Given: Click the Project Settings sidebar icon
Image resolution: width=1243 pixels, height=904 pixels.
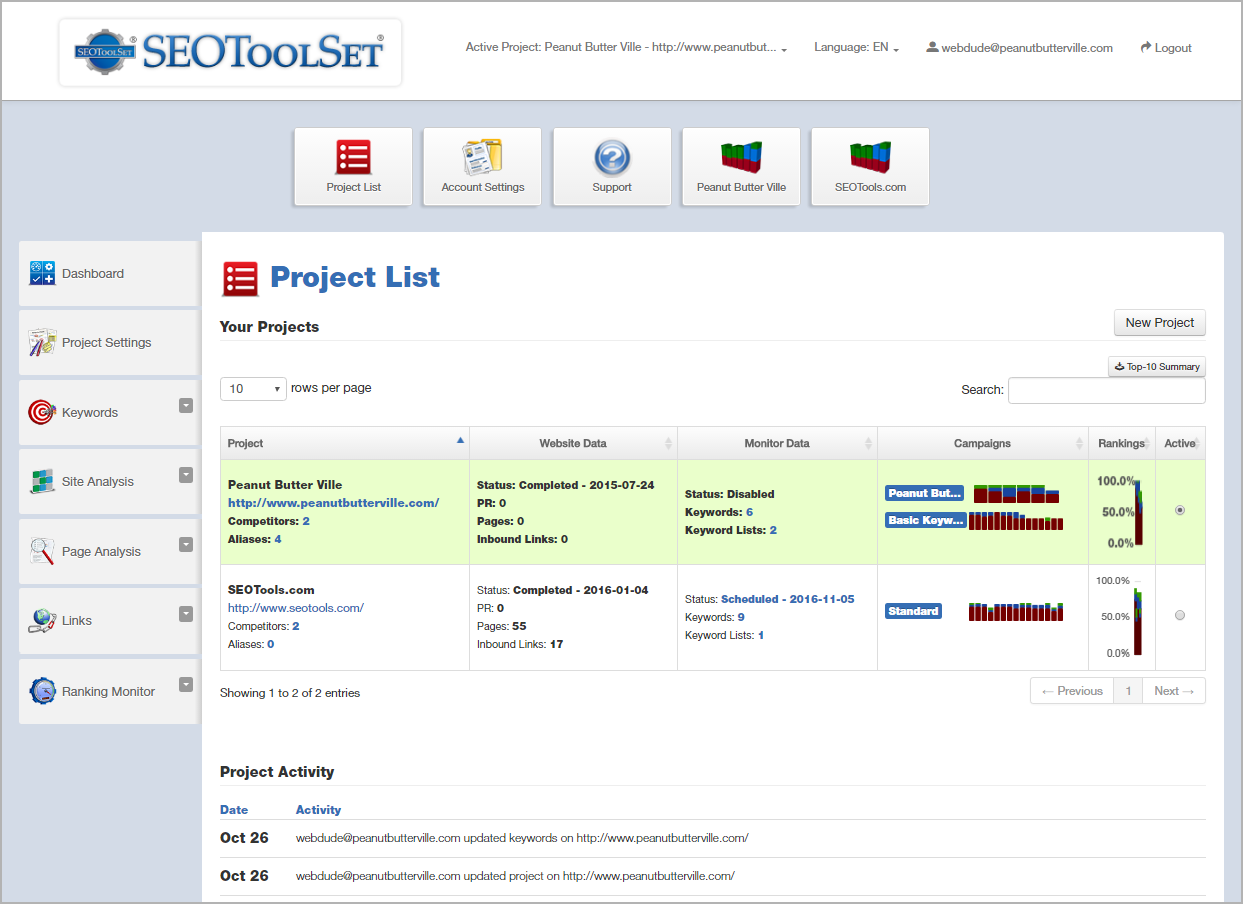Looking at the screenshot, I should click(42, 342).
